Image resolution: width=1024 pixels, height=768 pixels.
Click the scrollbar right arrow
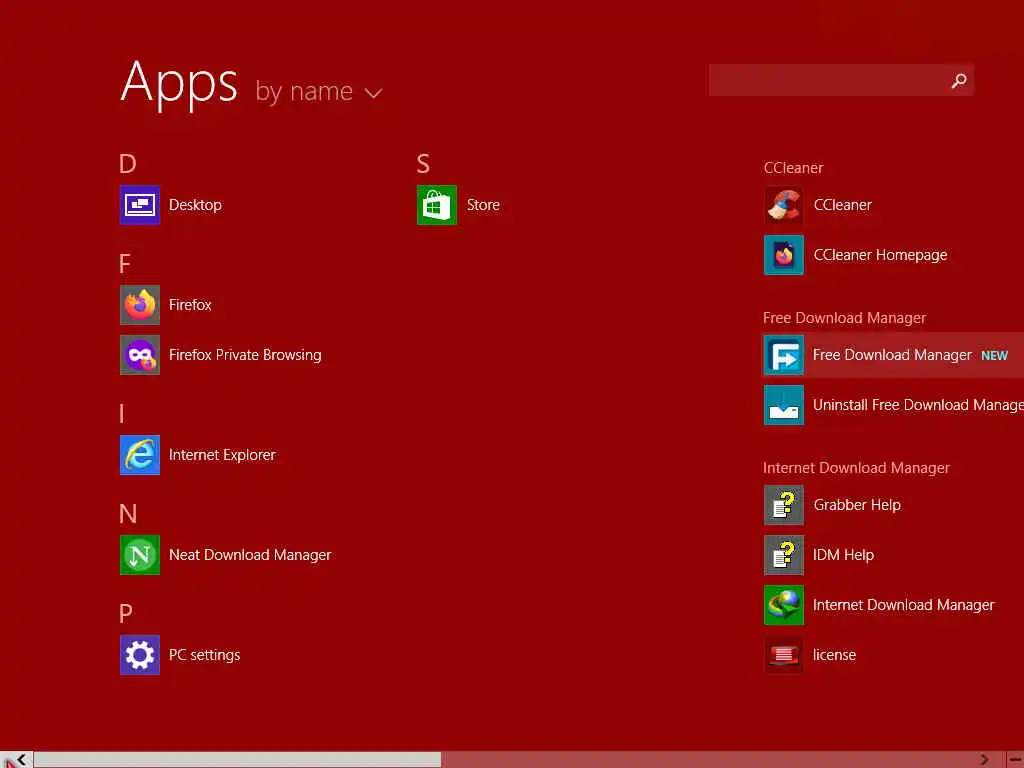[984, 760]
